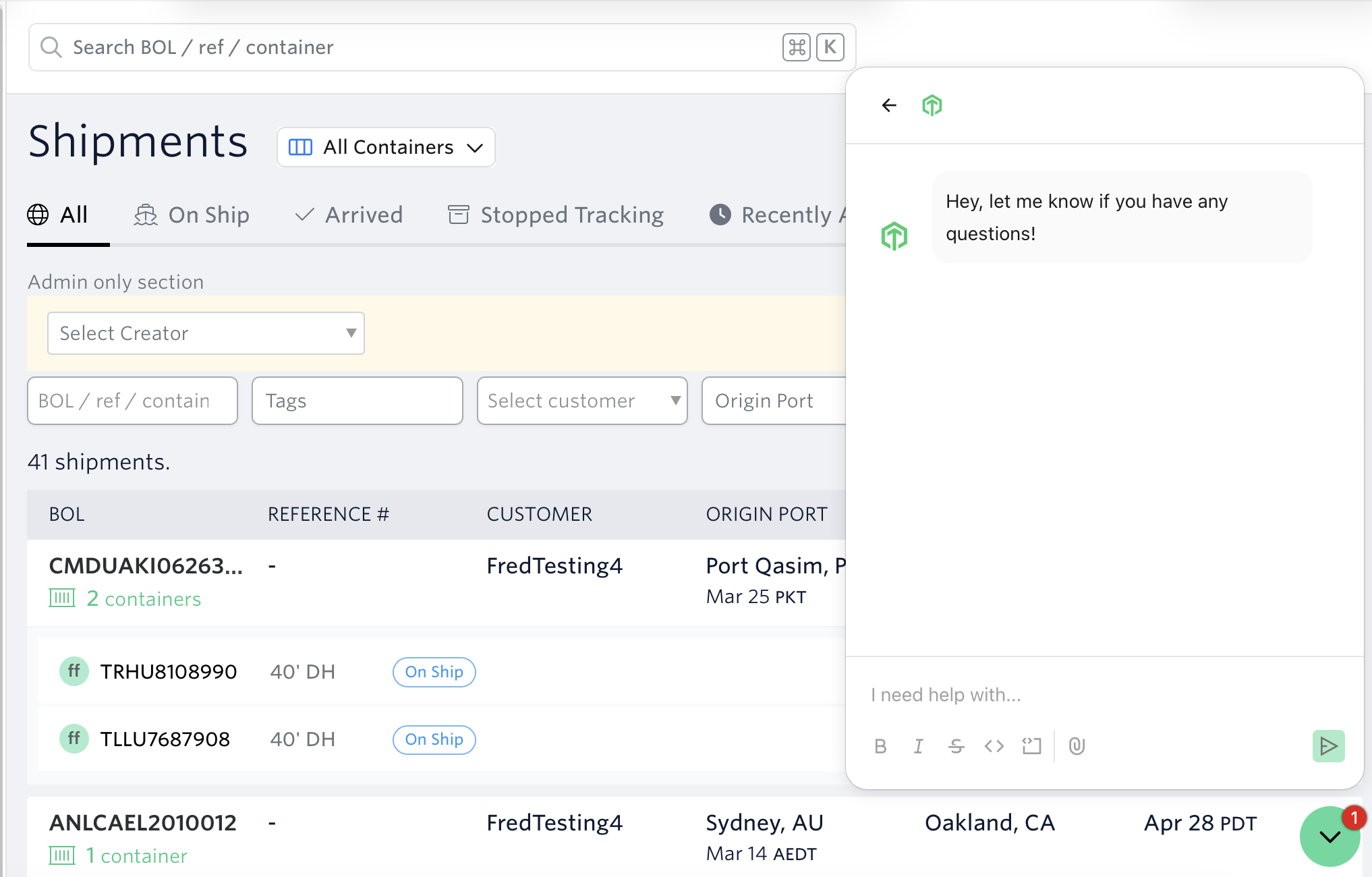Open the All Containers dropdown
Screen dimensions: 1372x877
tap(386, 147)
